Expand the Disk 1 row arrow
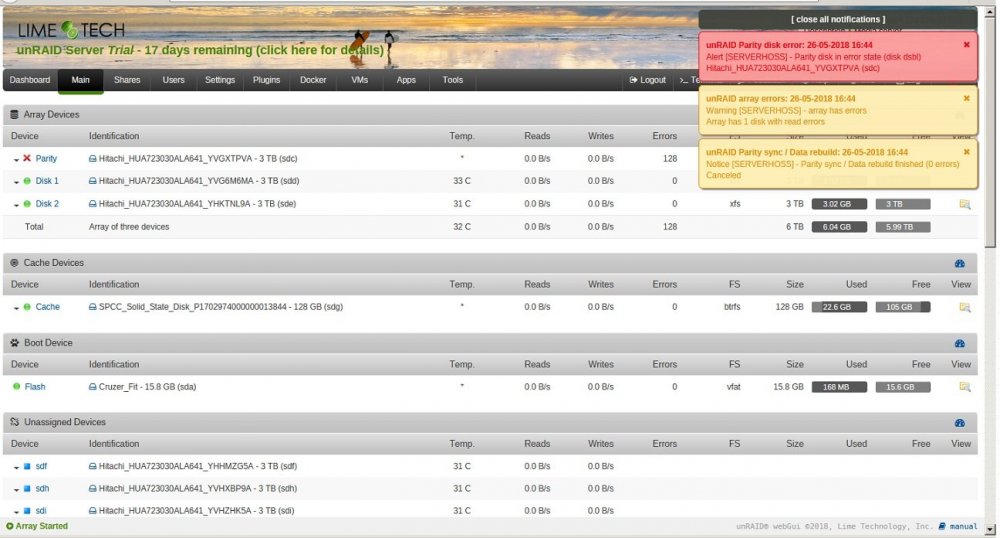This screenshot has width=1000, height=538. 16,182
